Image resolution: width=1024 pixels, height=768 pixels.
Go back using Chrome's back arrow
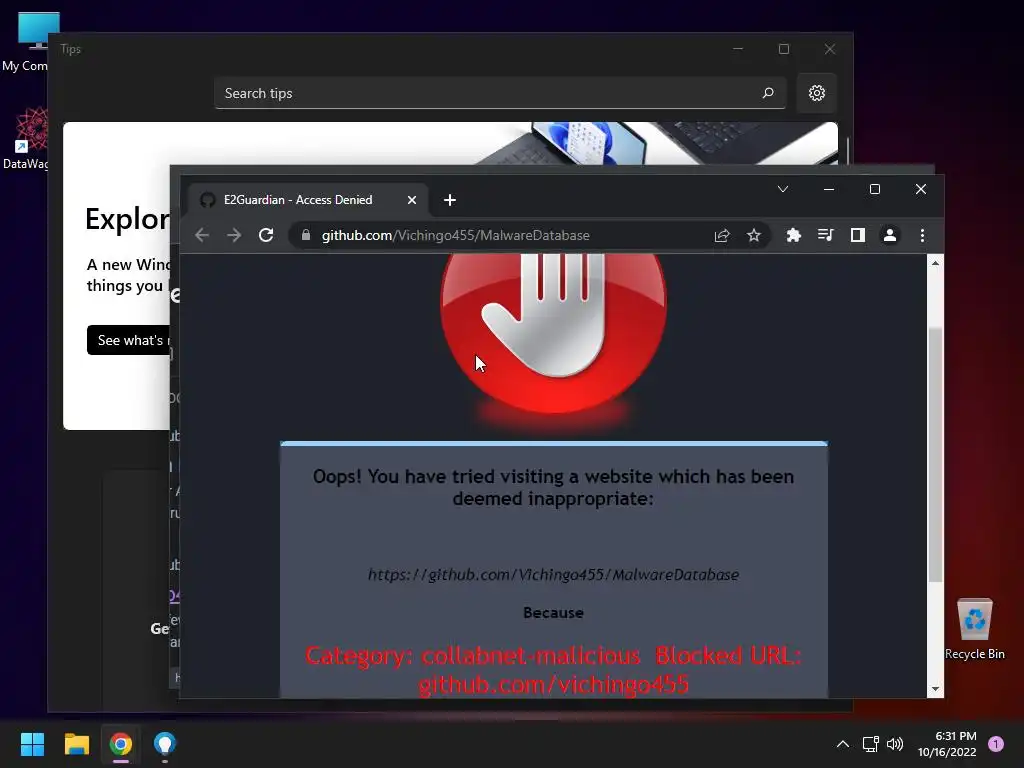202,235
